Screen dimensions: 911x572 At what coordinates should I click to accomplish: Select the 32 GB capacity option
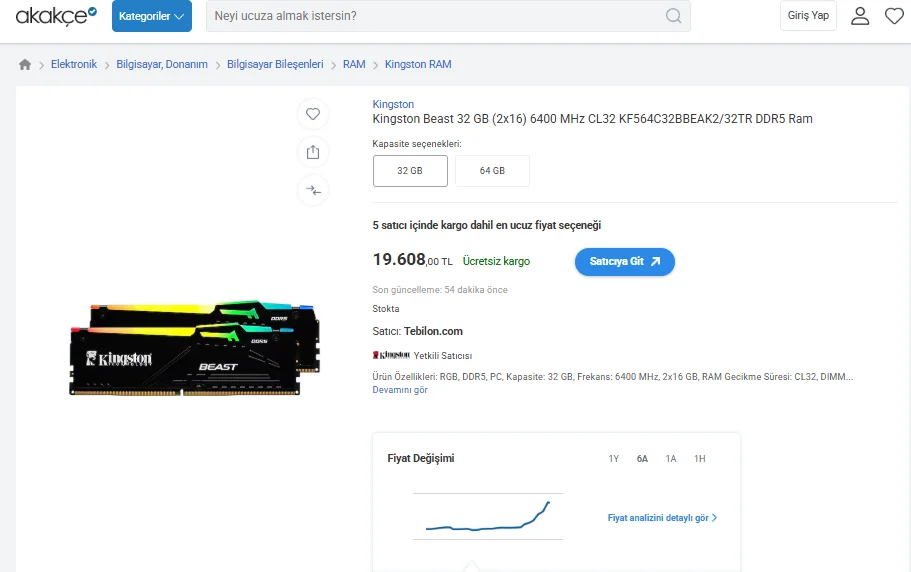coord(410,171)
